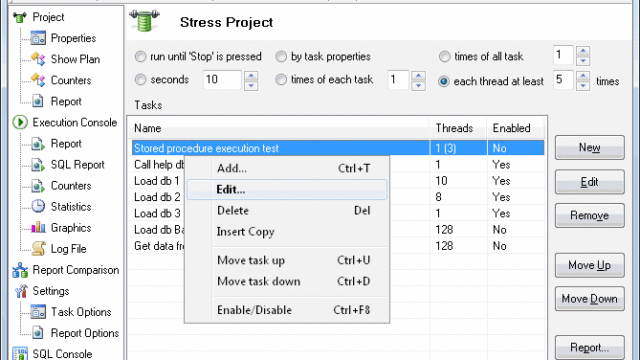
Task: Select the Stored procedure execution test row
Action: coord(338,148)
